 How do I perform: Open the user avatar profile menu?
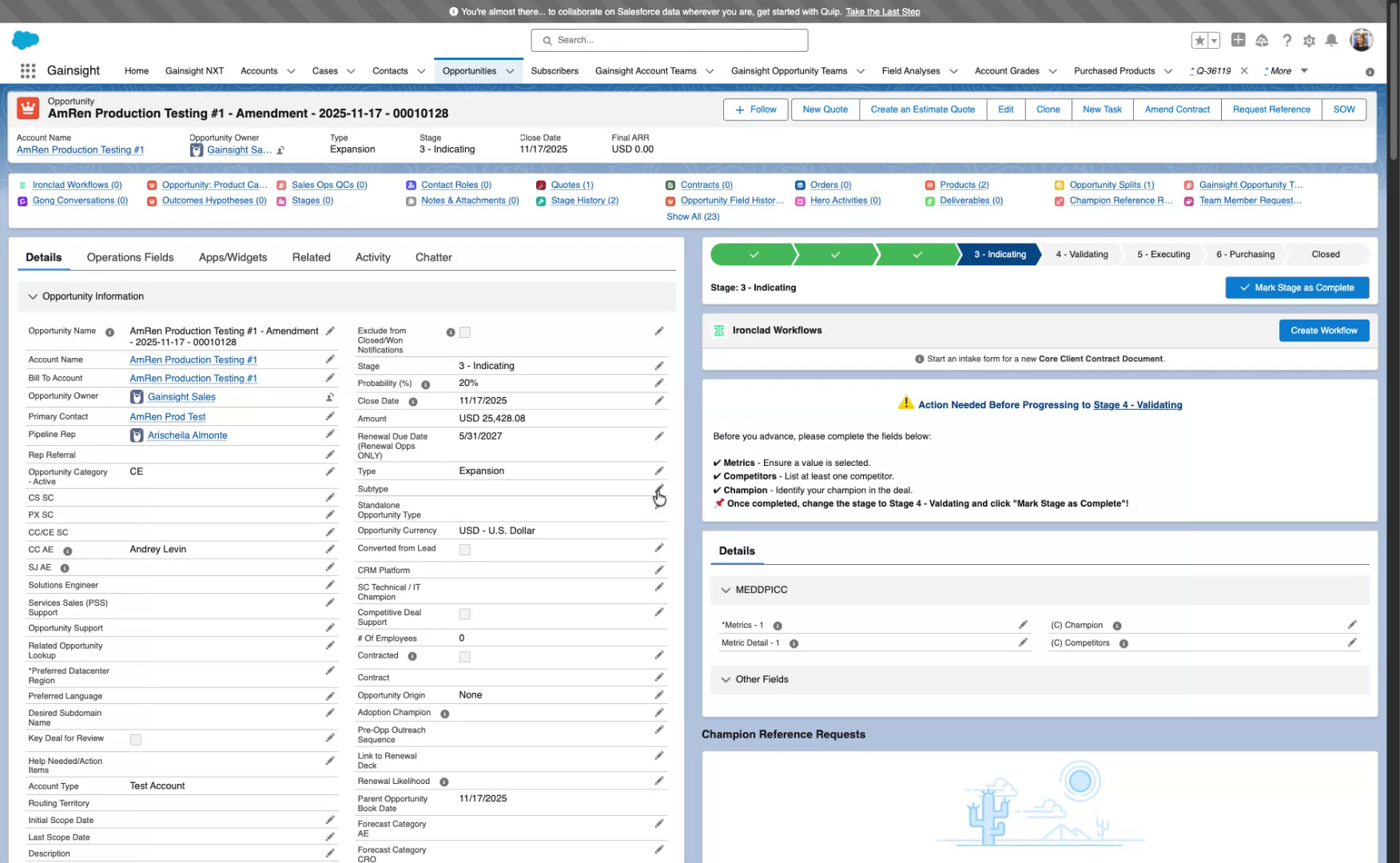click(x=1361, y=40)
